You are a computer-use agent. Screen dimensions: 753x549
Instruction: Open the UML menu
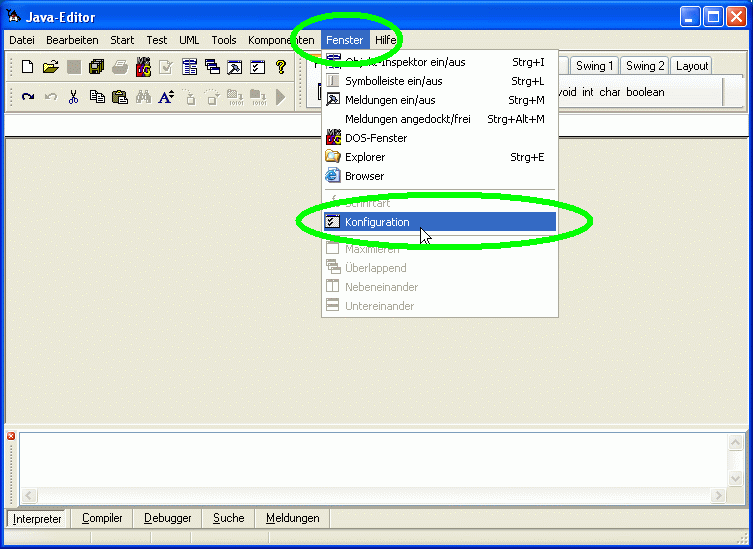pos(189,40)
